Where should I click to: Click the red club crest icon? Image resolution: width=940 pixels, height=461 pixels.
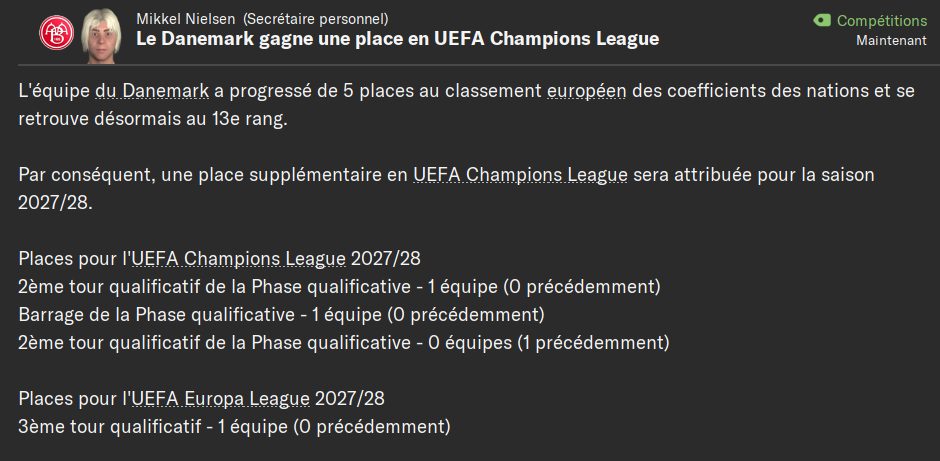[x=57, y=31]
